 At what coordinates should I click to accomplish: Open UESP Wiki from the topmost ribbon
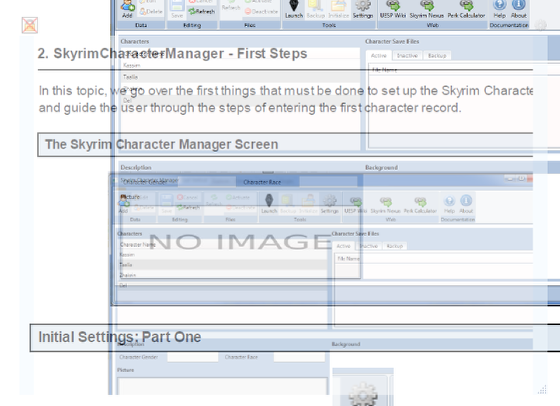(x=393, y=9)
